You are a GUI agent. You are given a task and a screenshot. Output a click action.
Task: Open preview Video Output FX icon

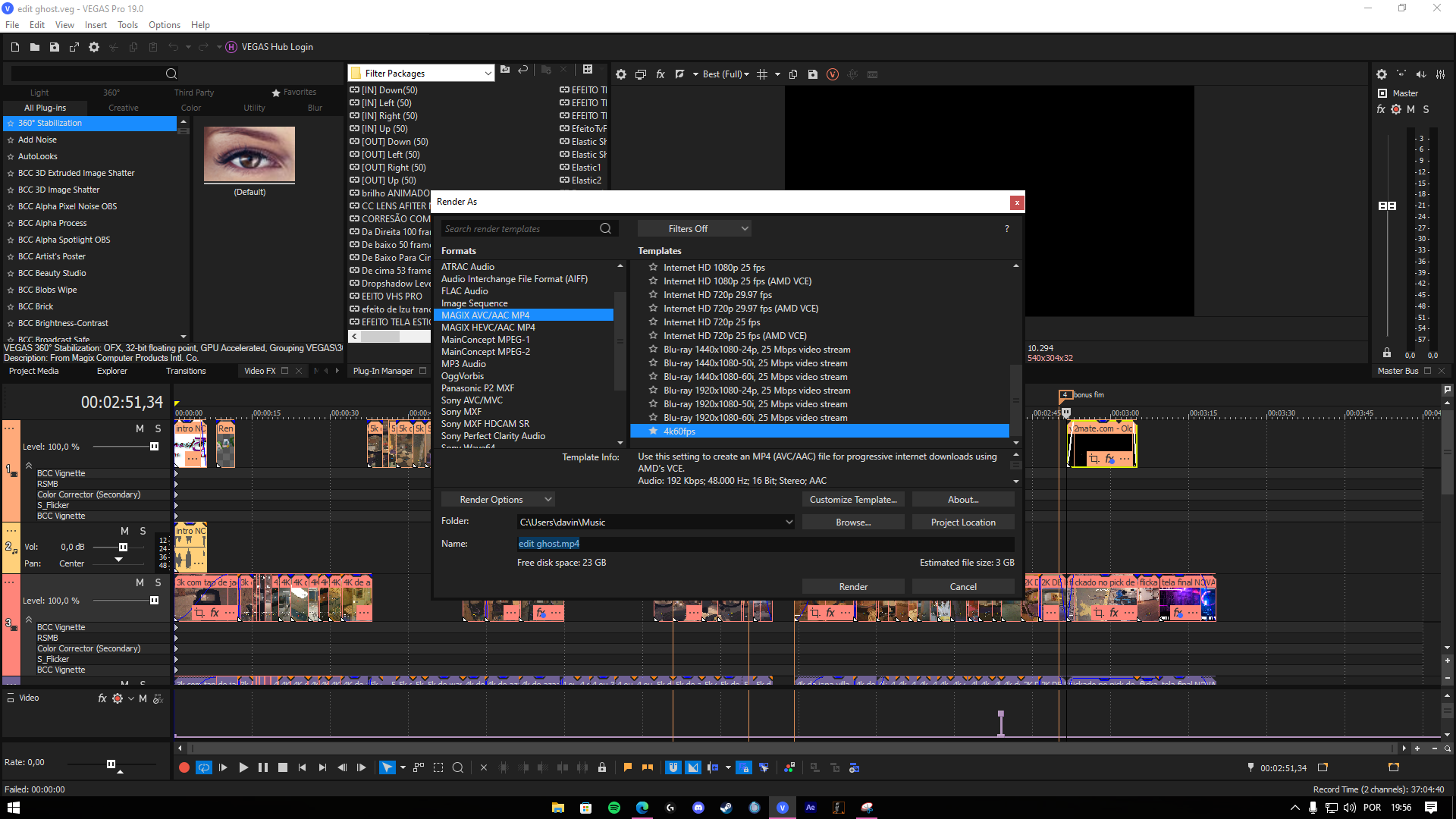click(x=661, y=74)
